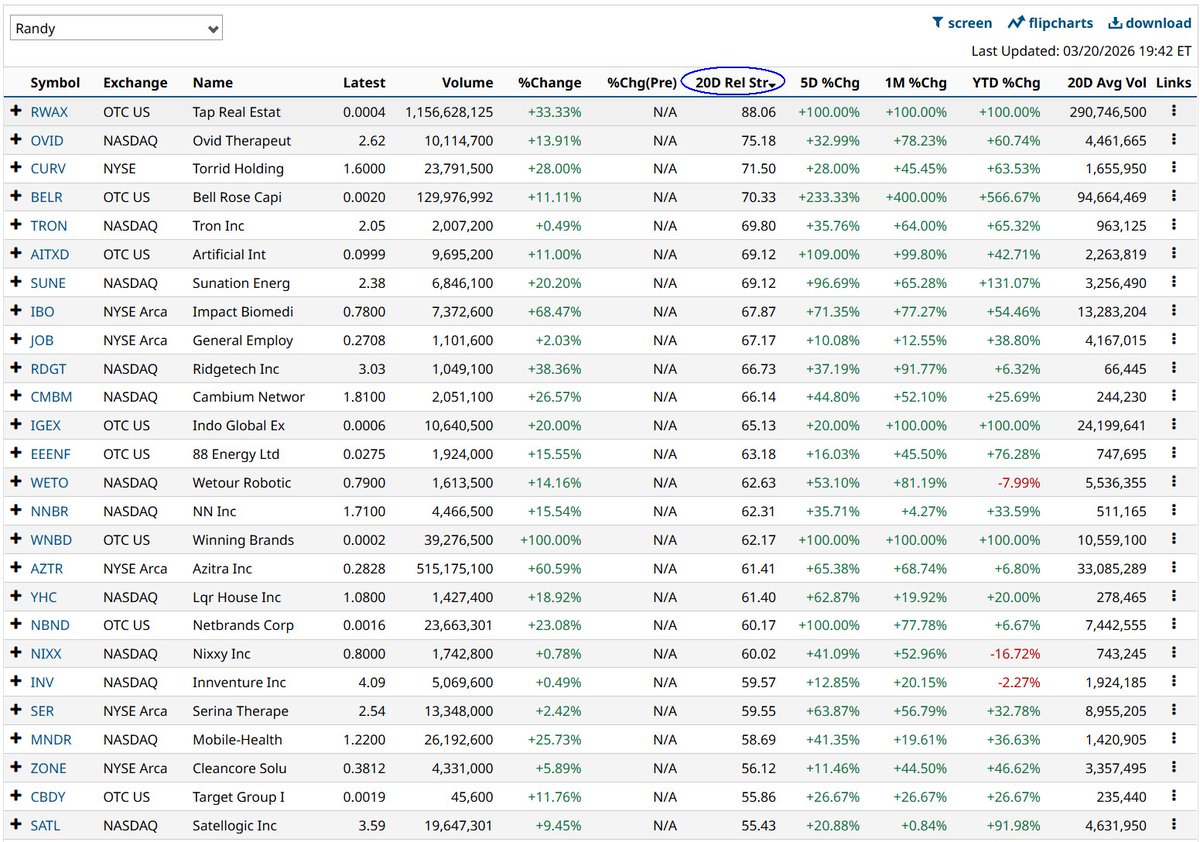
Task: Open the CBDY symbol link
Action: [48, 797]
